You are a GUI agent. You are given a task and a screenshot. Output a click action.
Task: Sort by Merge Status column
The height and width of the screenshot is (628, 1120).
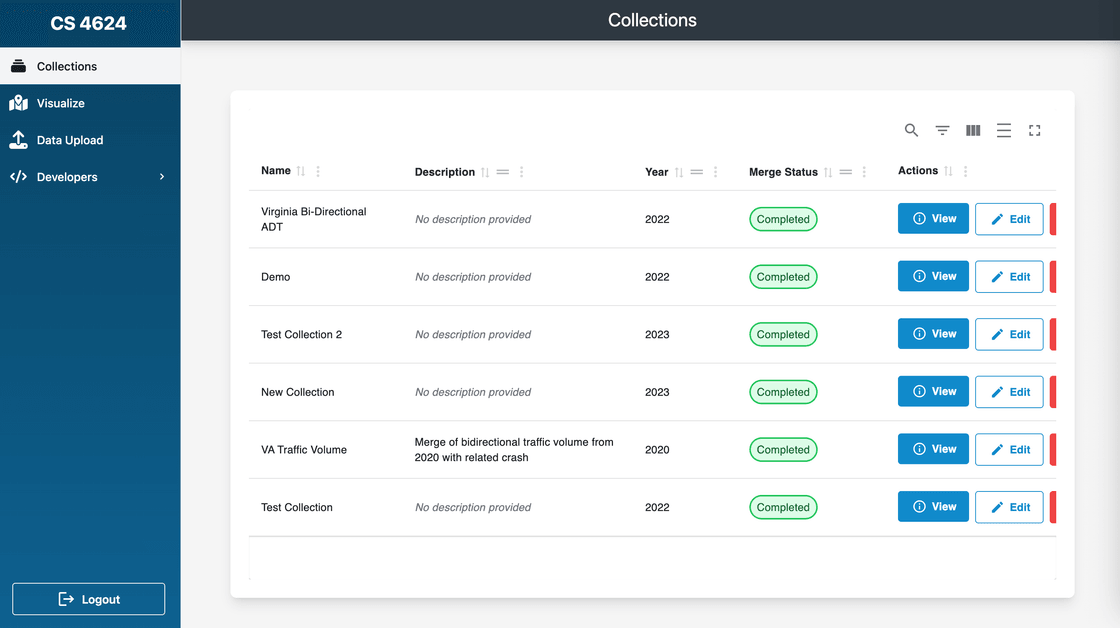point(829,172)
